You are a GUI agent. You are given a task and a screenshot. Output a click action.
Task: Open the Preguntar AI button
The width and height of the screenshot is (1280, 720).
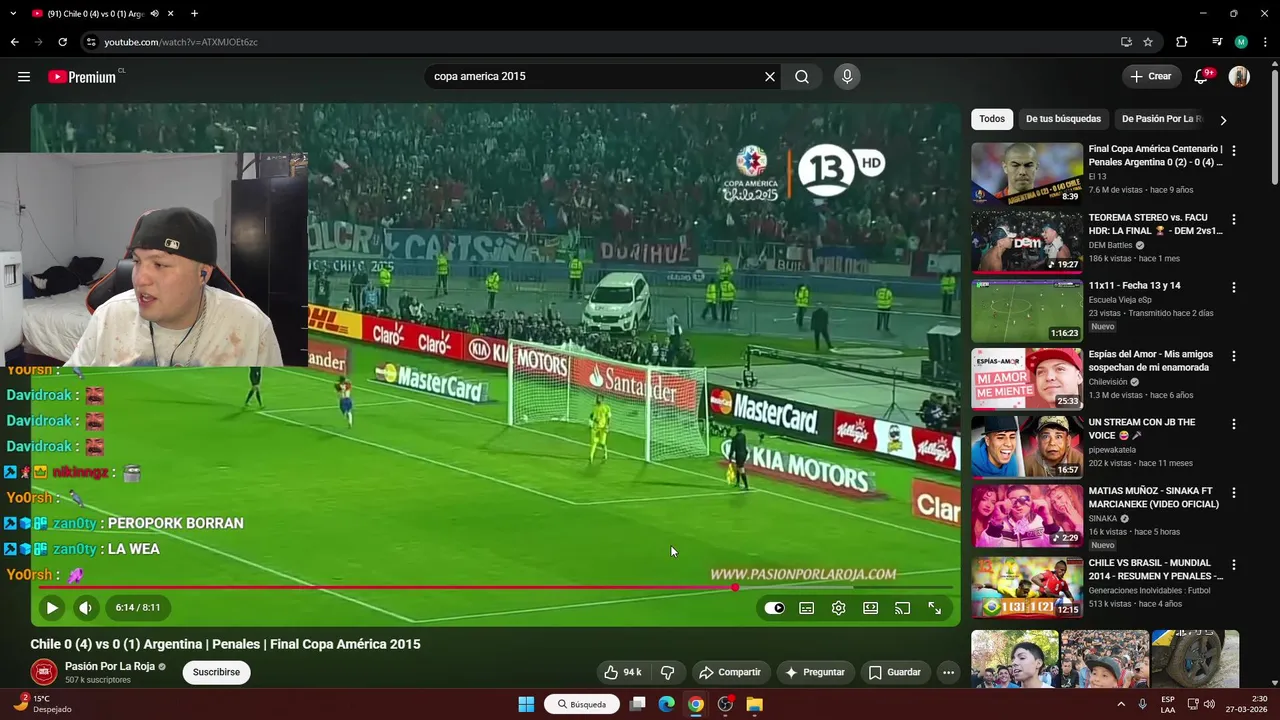[815, 672]
